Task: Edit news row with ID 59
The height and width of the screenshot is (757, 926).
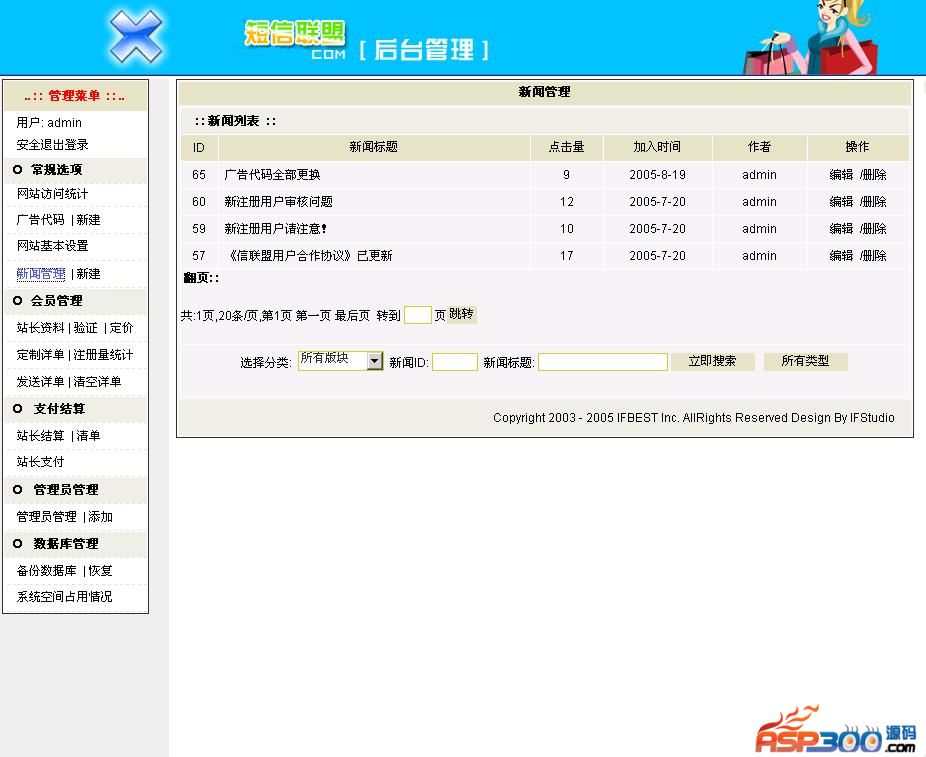Action: click(x=841, y=229)
